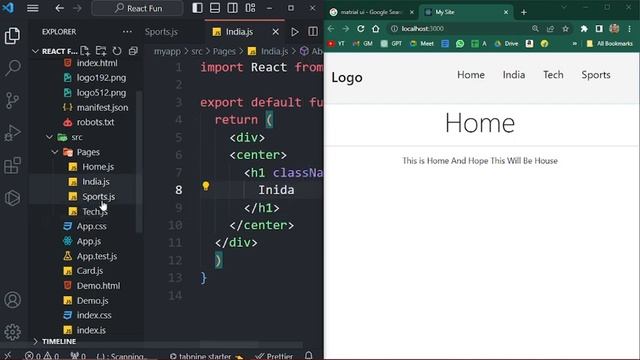The image size is (640, 360).
Task: Run the India.js file with play icon
Action: tap(295, 32)
